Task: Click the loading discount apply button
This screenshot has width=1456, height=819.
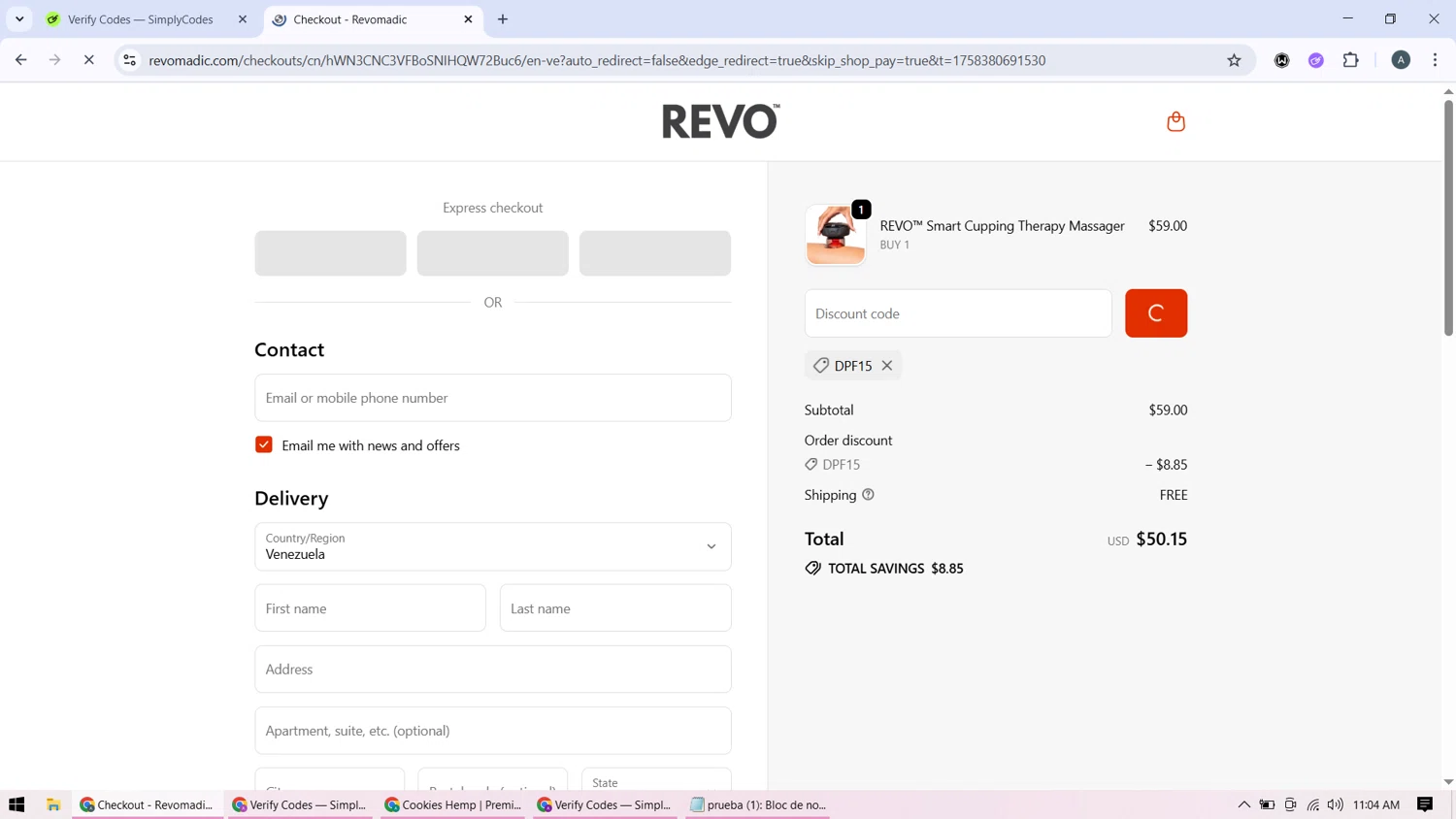Action: tap(1156, 313)
